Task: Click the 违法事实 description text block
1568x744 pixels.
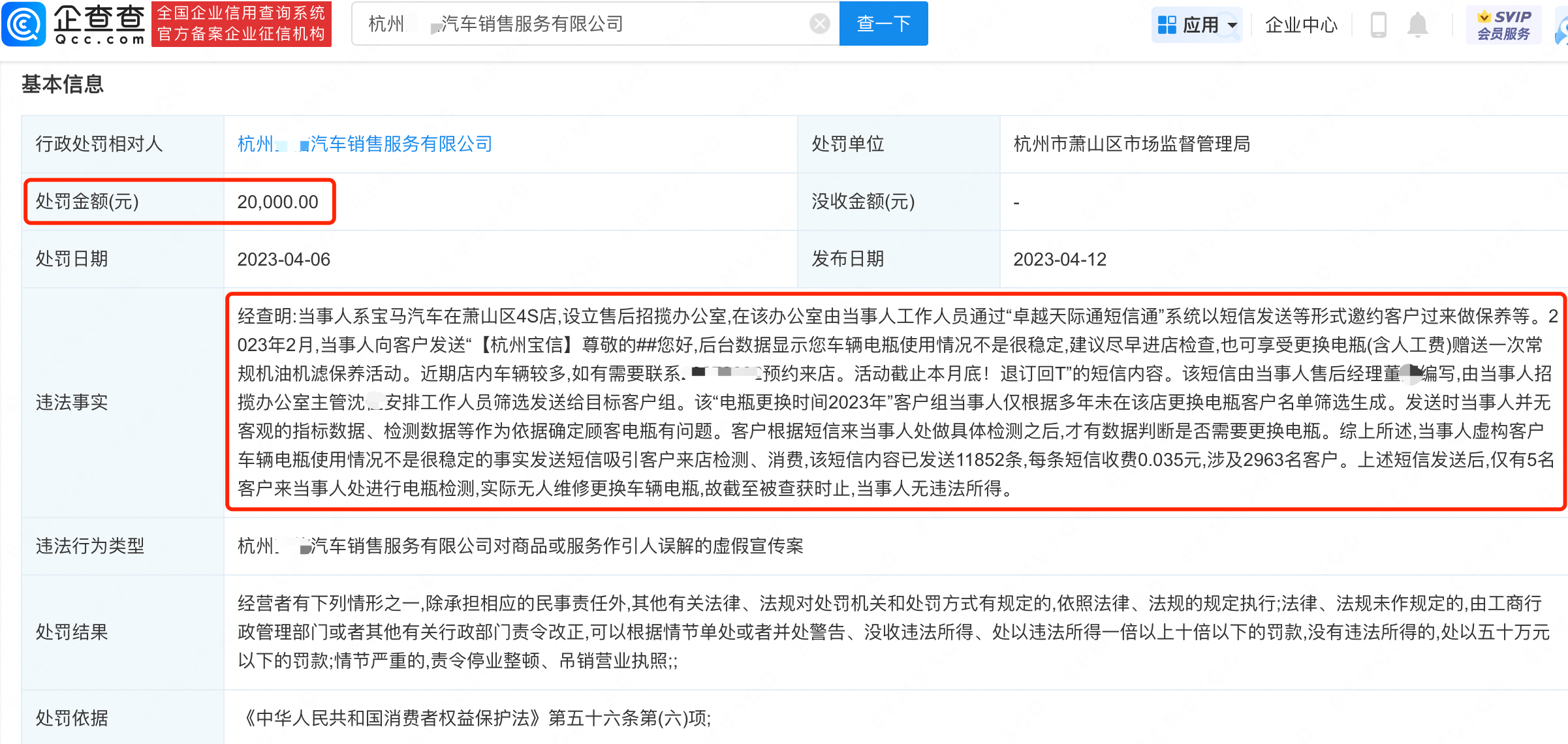Action: (896, 402)
